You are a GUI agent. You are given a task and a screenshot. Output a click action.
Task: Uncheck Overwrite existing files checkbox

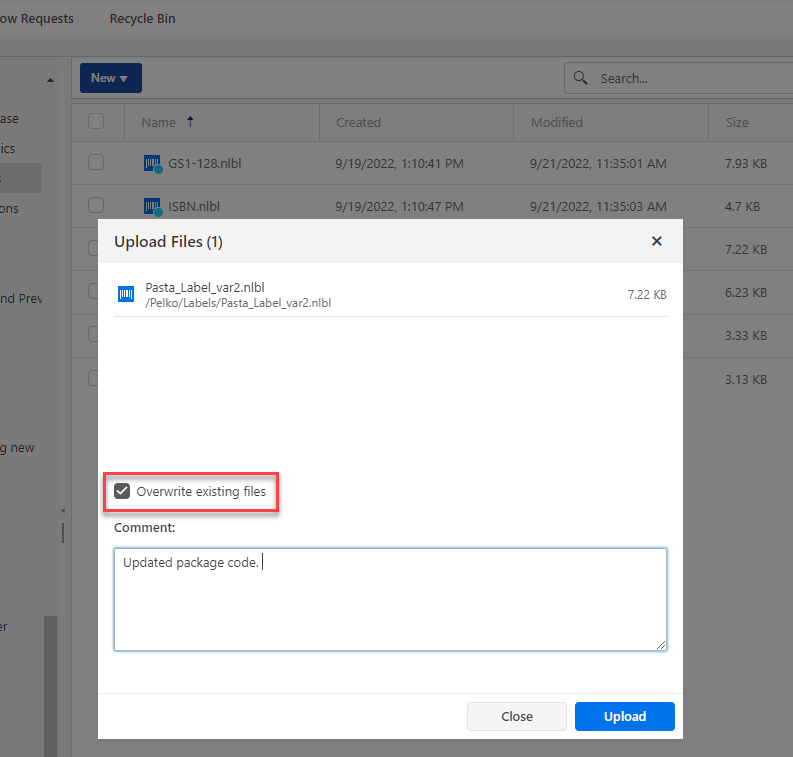pyautogui.click(x=122, y=491)
